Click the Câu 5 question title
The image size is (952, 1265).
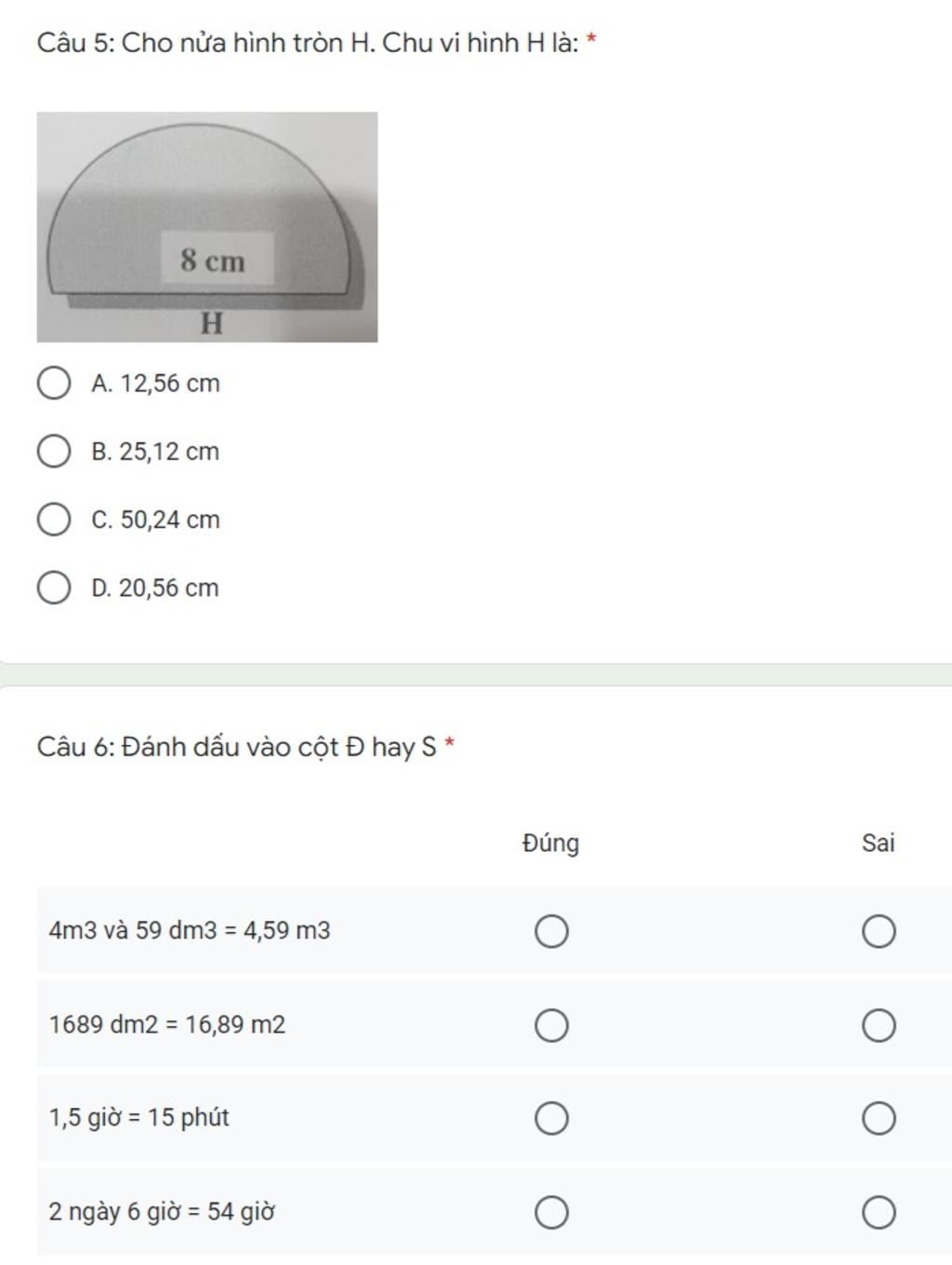coord(316,43)
